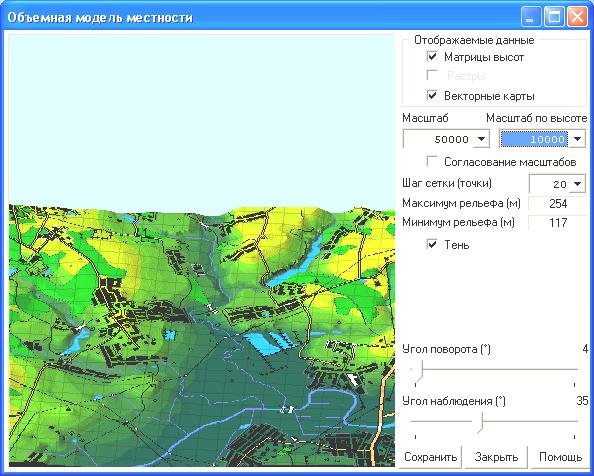Disable the Тень shadow checkbox
This screenshot has height=476, width=594.
click(x=432, y=244)
